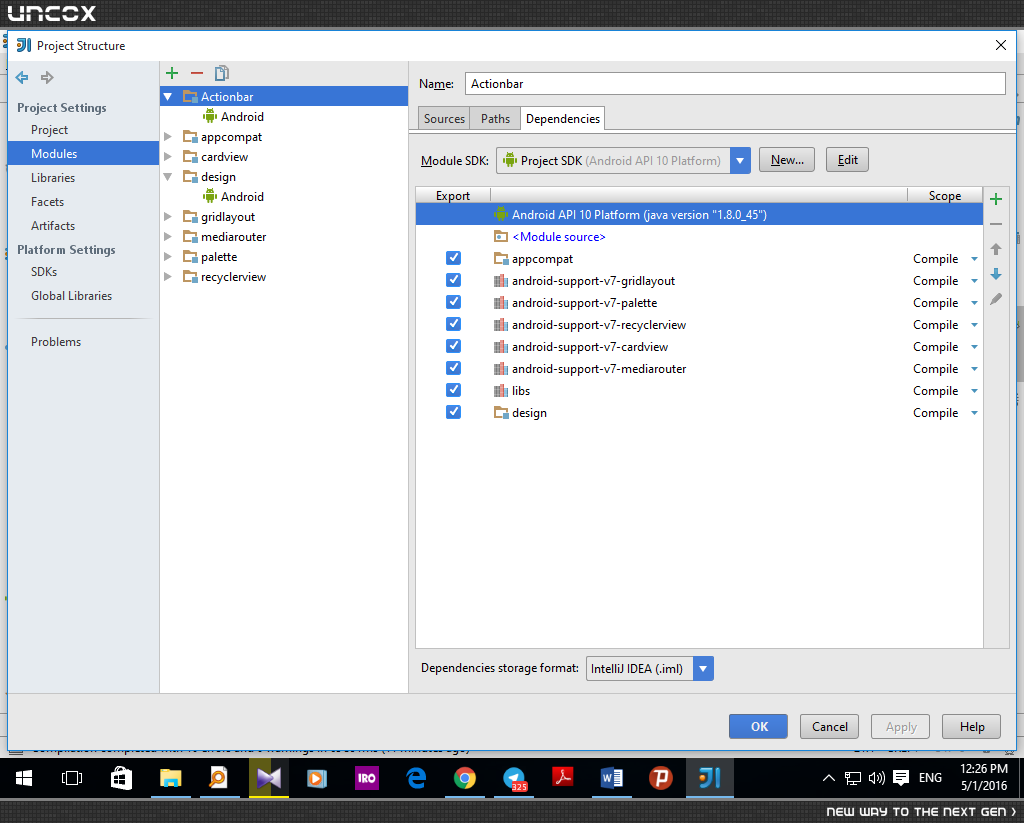The image size is (1024, 823).
Task: Open Google Chrome from taskbar
Action: pyautogui.click(x=465, y=778)
